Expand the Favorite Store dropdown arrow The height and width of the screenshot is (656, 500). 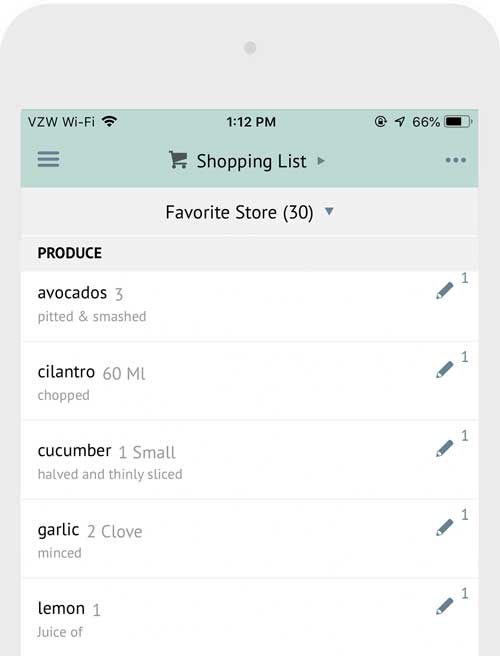329,211
